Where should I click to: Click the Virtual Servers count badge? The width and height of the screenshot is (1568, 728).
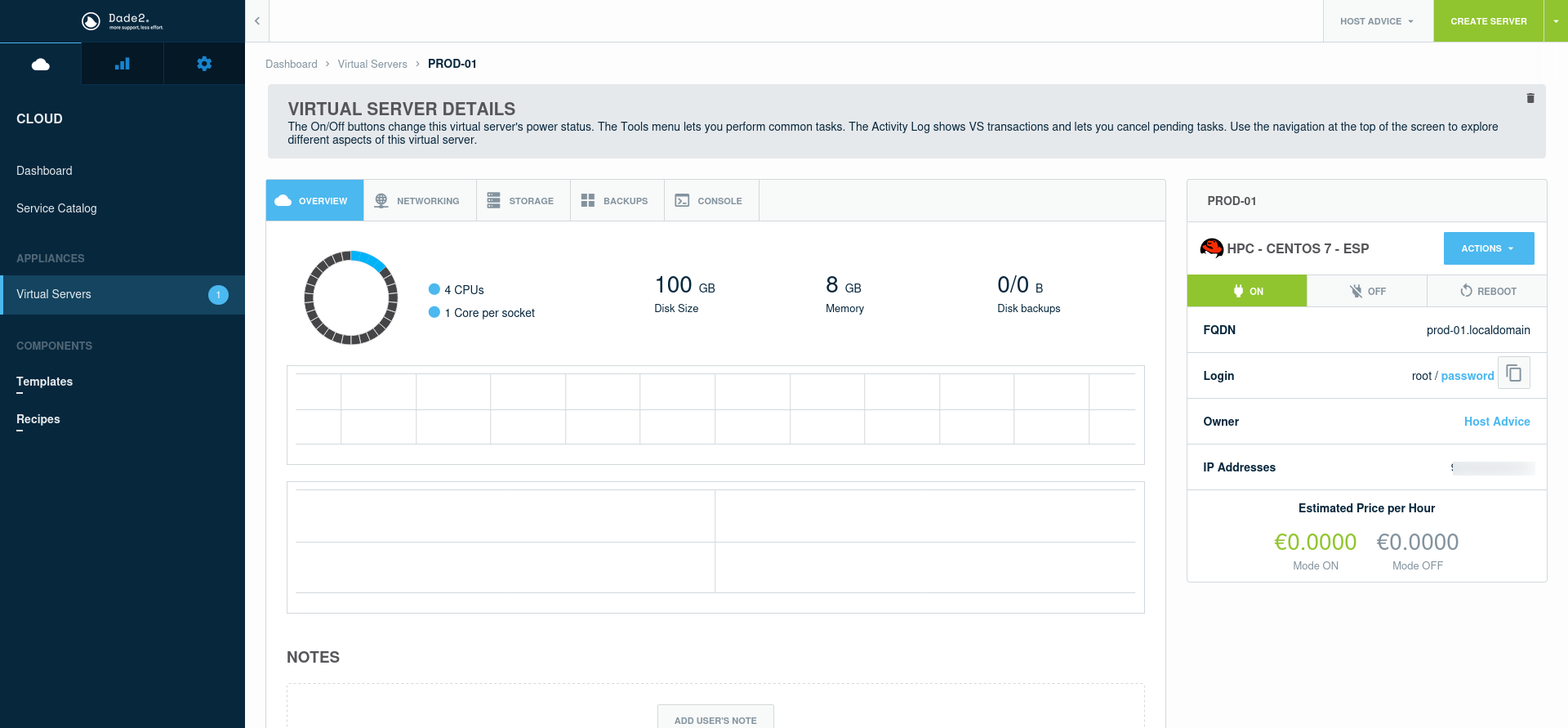click(218, 295)
